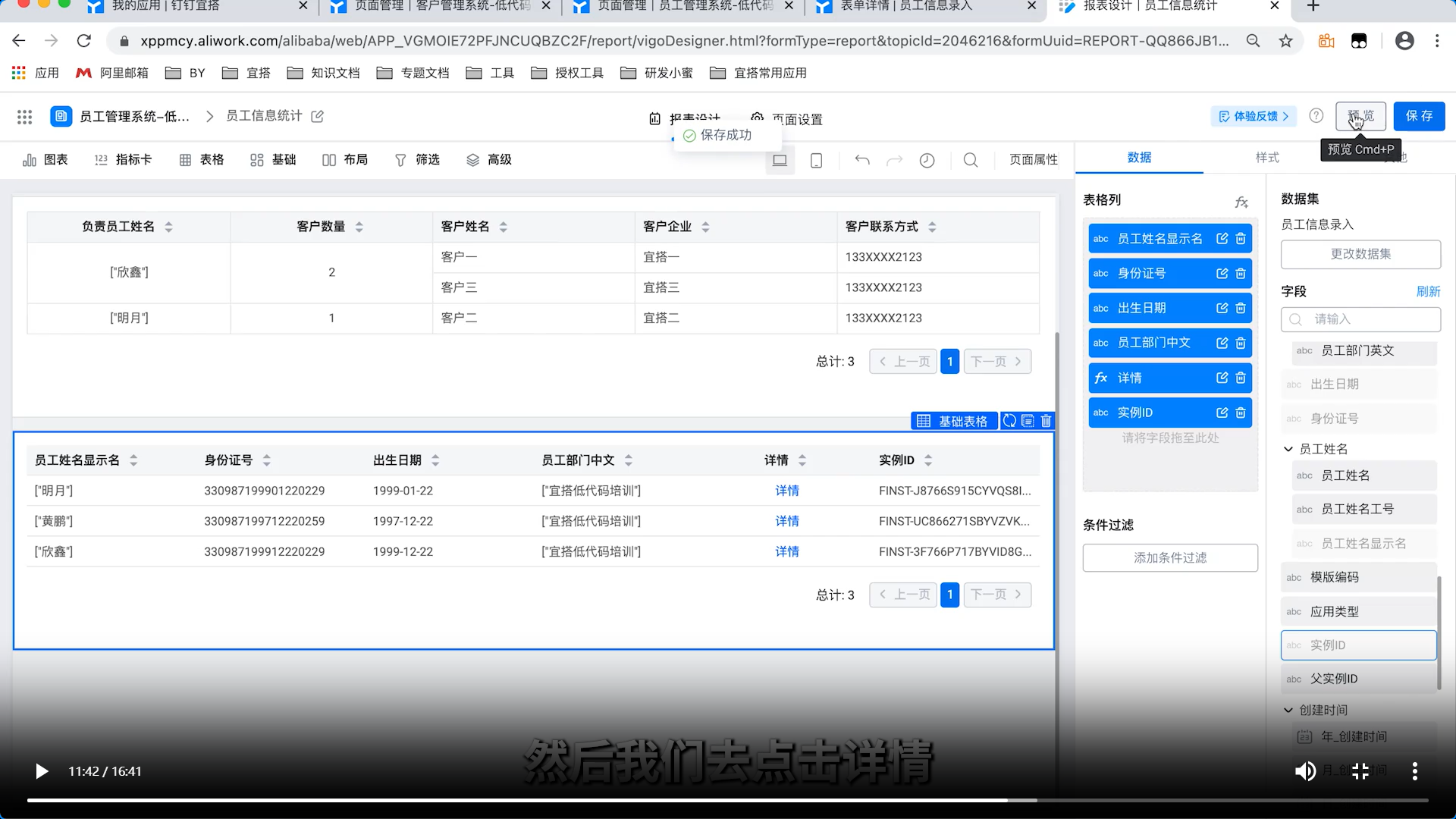Click the search magnifier in designer toolbar
The height and width of the screenshot is (819, 1456).
(x=971, y=160)
